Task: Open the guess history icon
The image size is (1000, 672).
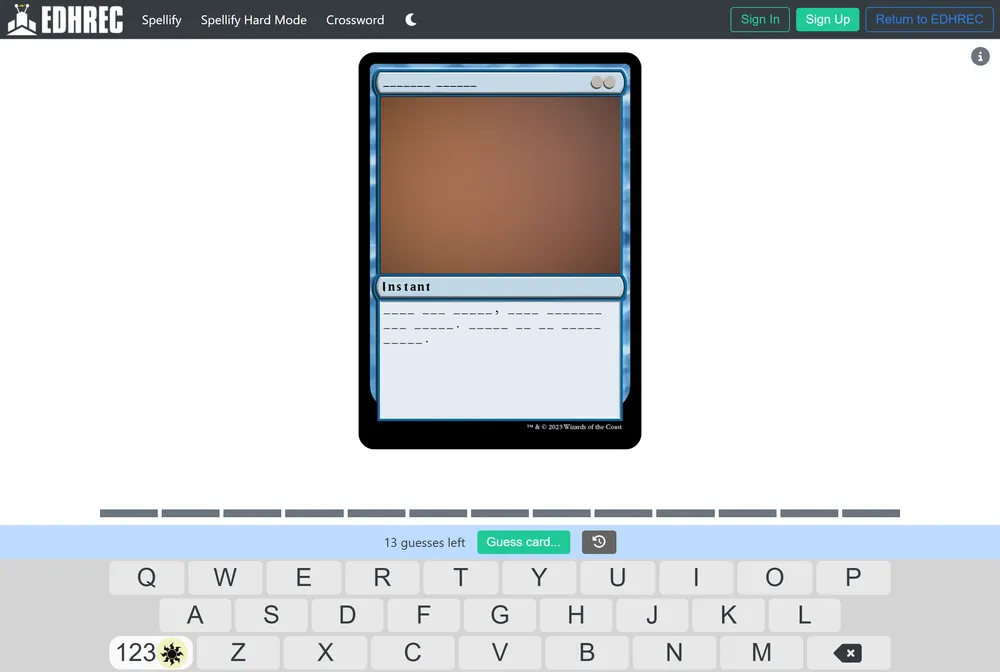Action: coord(599,542)
